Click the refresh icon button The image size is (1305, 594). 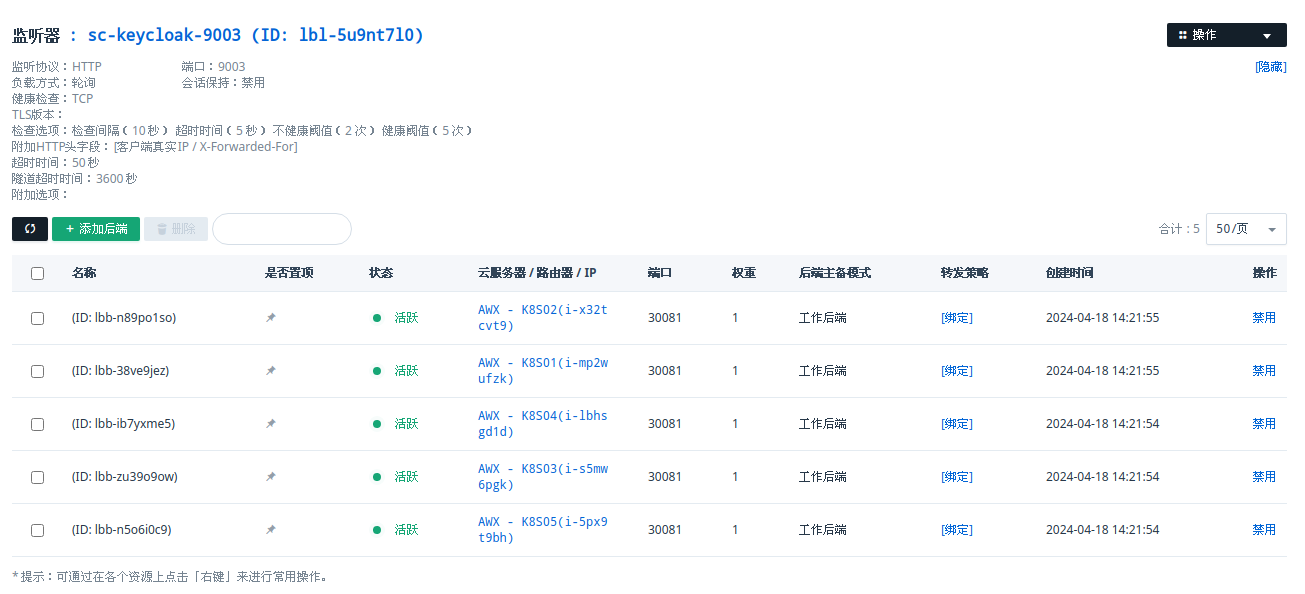coord(30,229)
